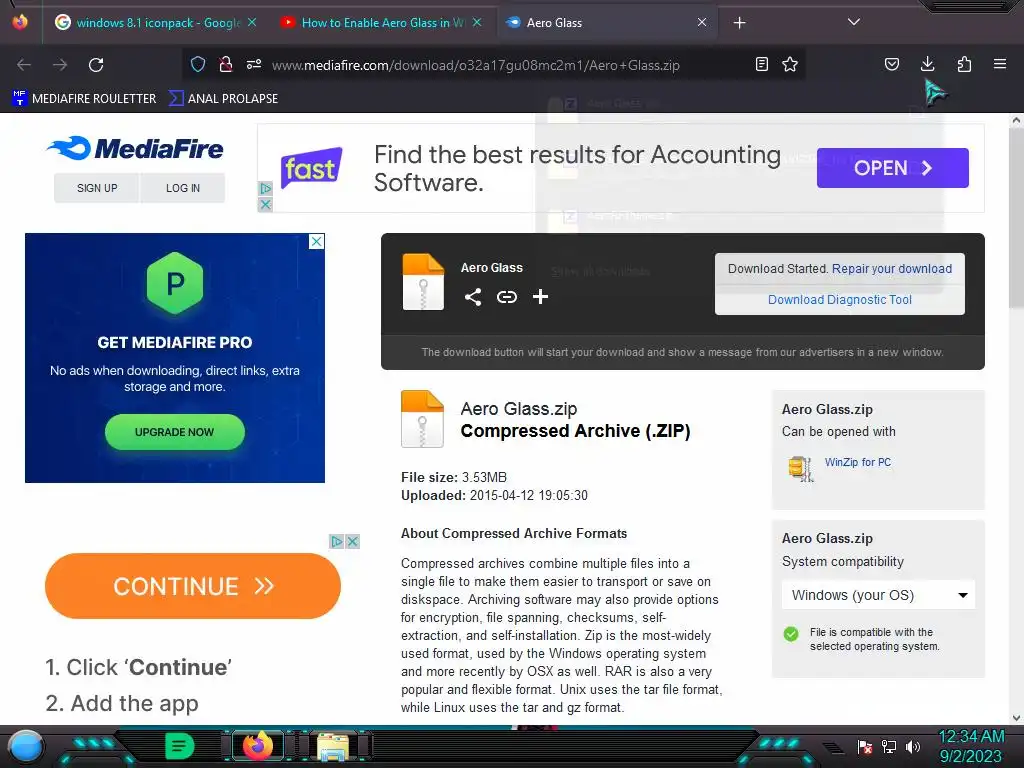The image size is (1024, 768).
Task: Click WinZip for PC link
Action: click(x=857, y=462)
